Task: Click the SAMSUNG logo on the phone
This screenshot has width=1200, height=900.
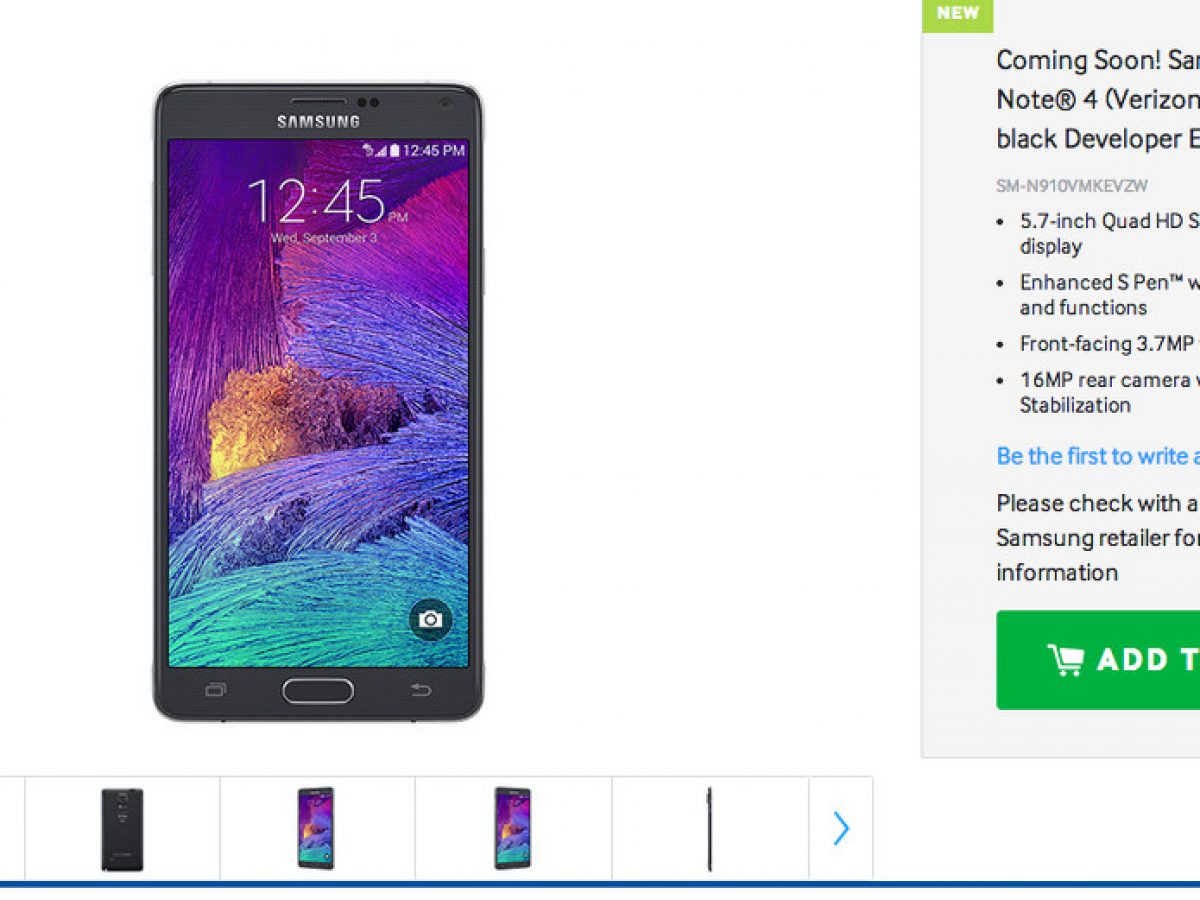Action: 318,122
